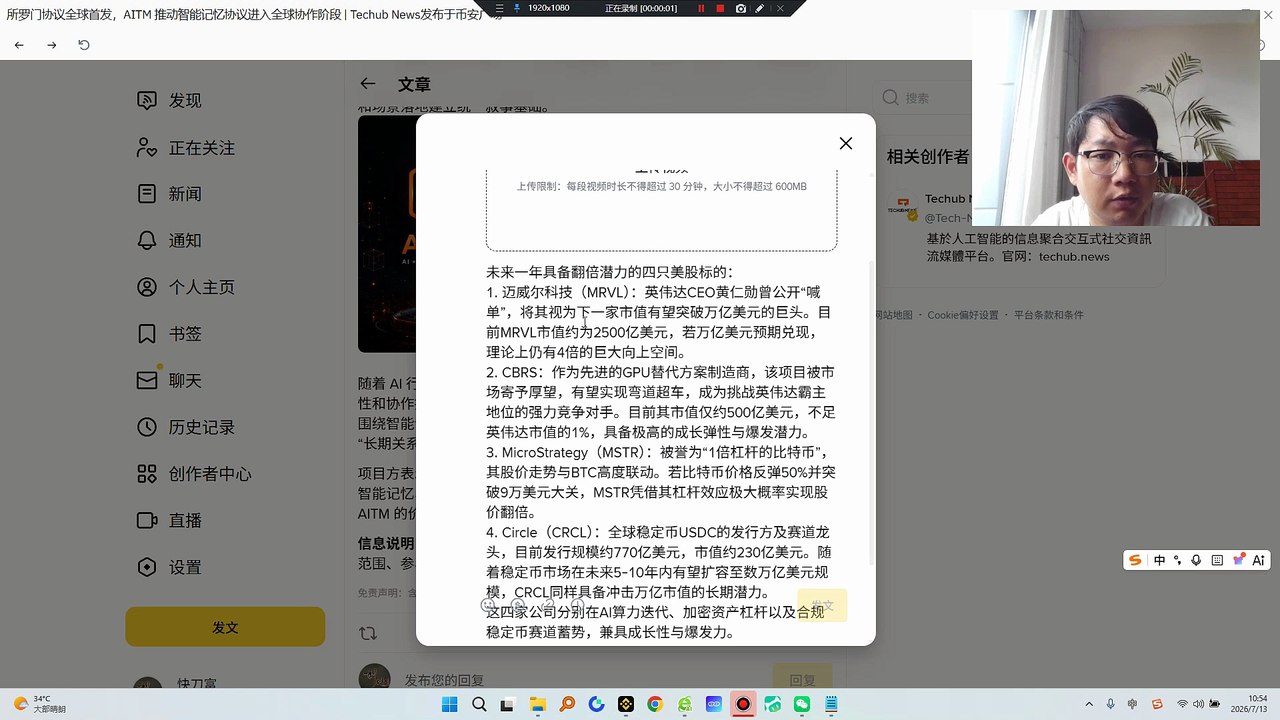Close the post dialog with X
This screenshot has height=720, width=1280.
pyautogui.click(x=846, y=143)
